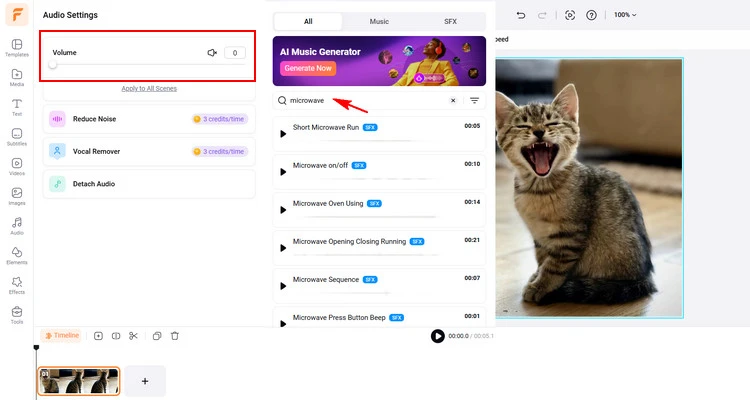Viewport: 750px width, 400px height.
Task: Open the Subtitles sidebar panel
Action: click(x=17, y=137)
